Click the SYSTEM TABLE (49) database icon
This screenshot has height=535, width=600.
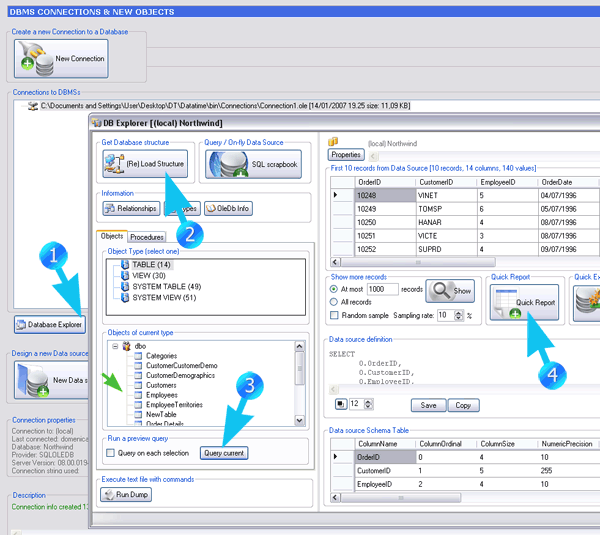point(125,287)
